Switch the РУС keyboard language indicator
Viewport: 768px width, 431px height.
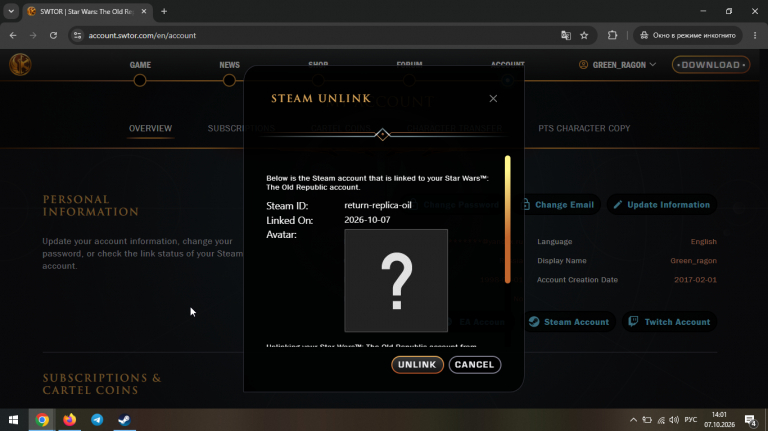click(x=691, y=420)
